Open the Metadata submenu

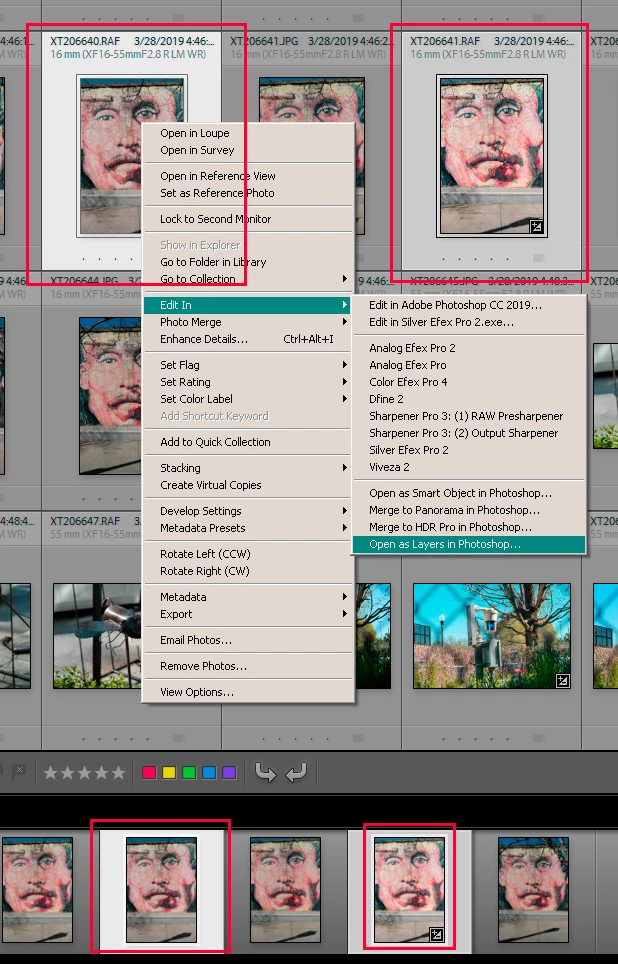(x=248, y=597)
